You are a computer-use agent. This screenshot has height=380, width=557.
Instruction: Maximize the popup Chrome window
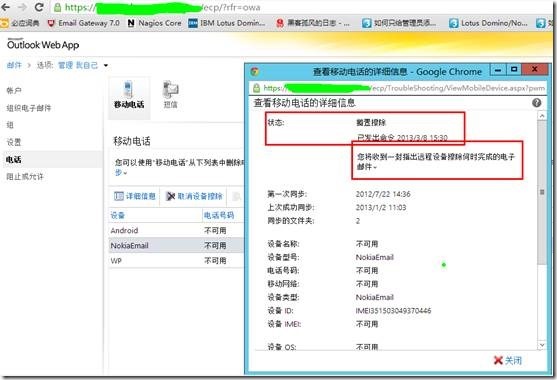click(514, 69)
